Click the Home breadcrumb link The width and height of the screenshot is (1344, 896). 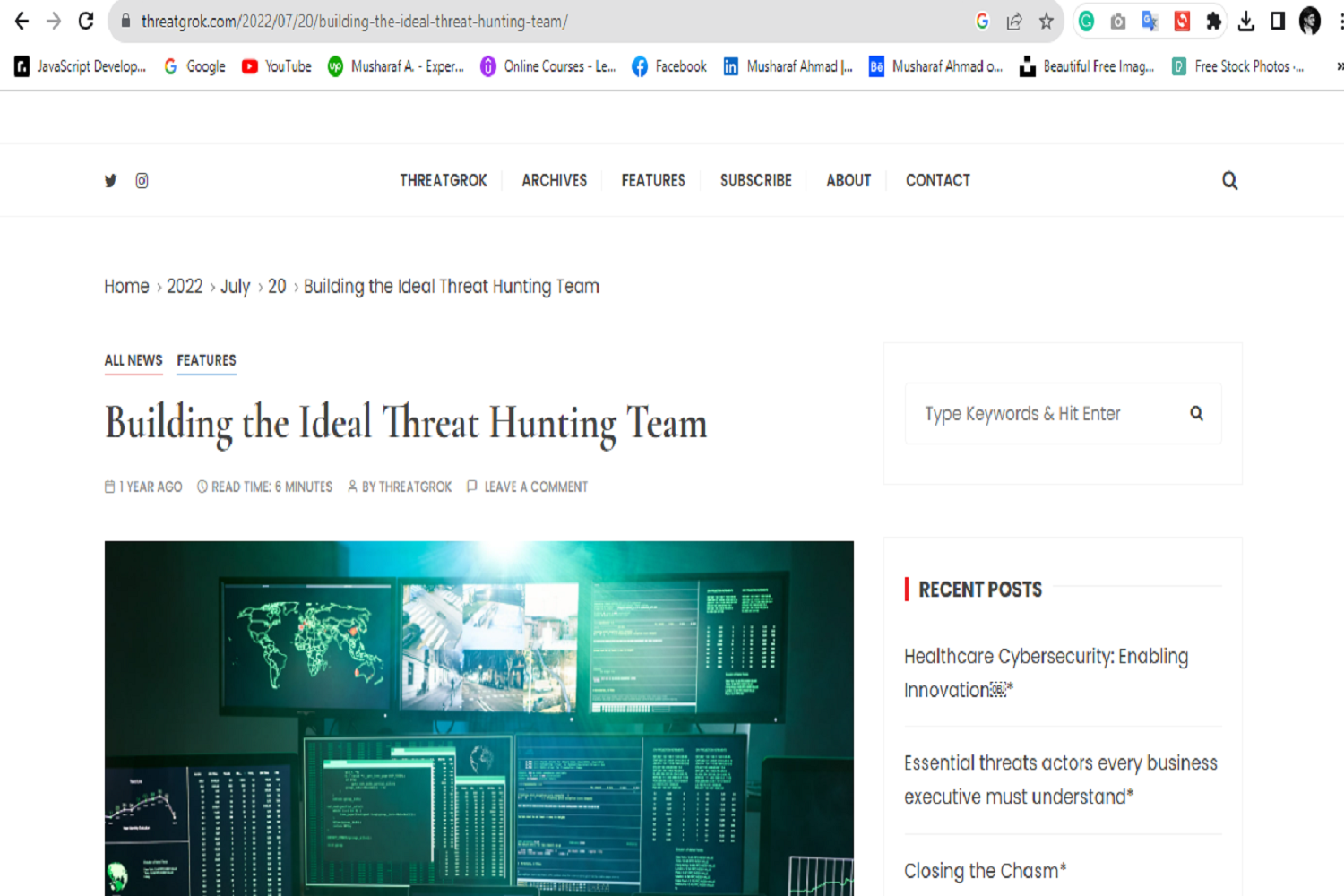pos(126,287)
